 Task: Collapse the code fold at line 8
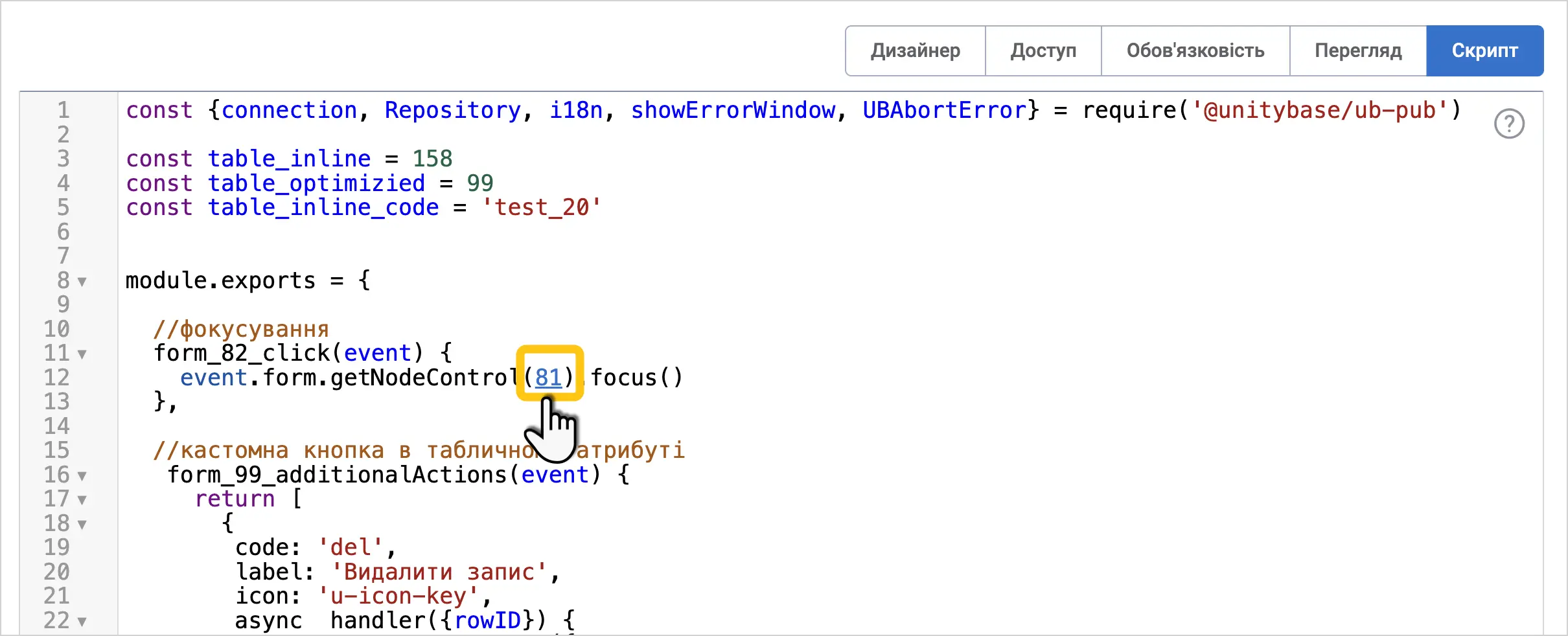click(82, 282)
